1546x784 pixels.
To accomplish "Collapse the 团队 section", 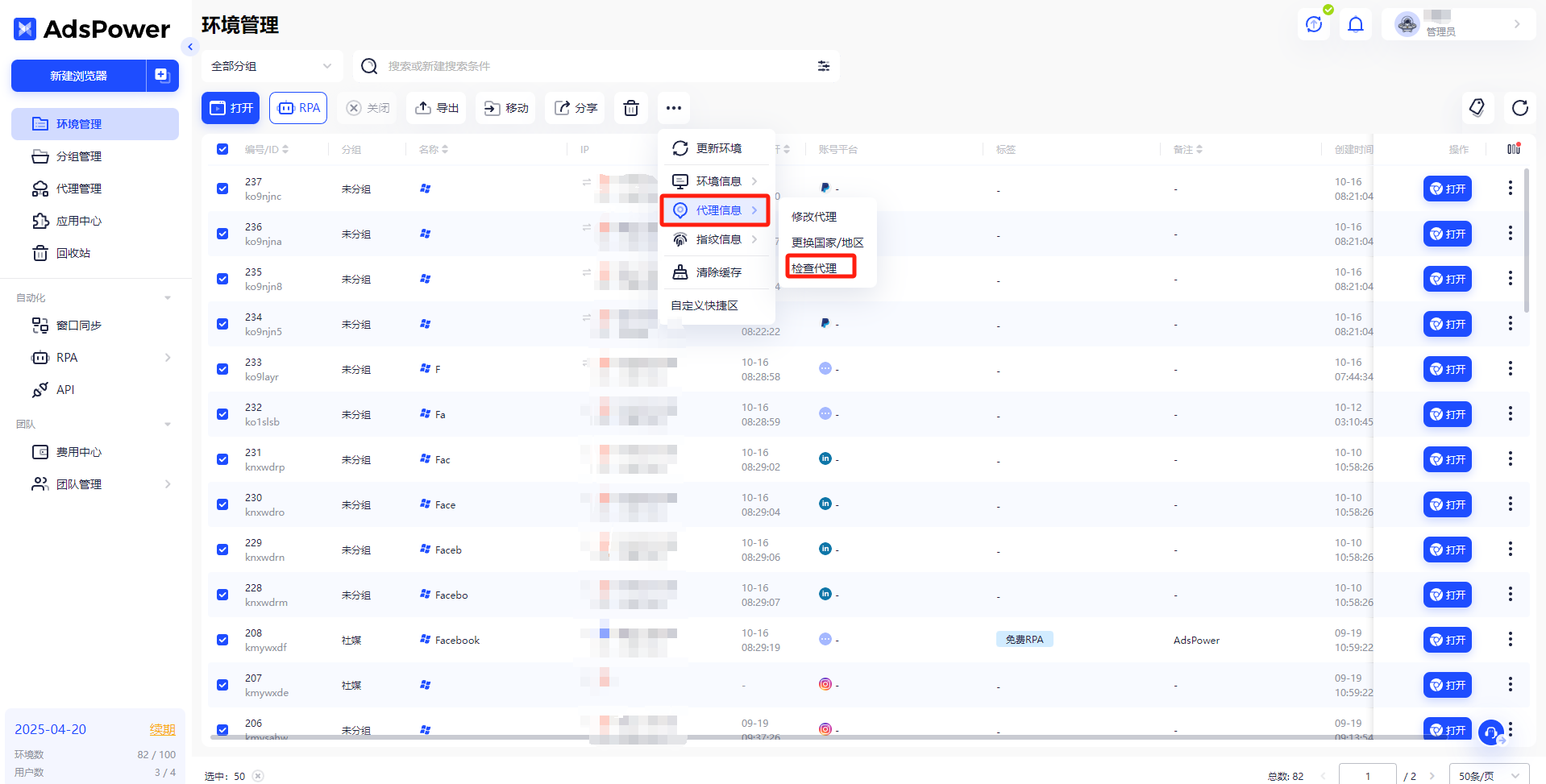I will pos(168,425).
